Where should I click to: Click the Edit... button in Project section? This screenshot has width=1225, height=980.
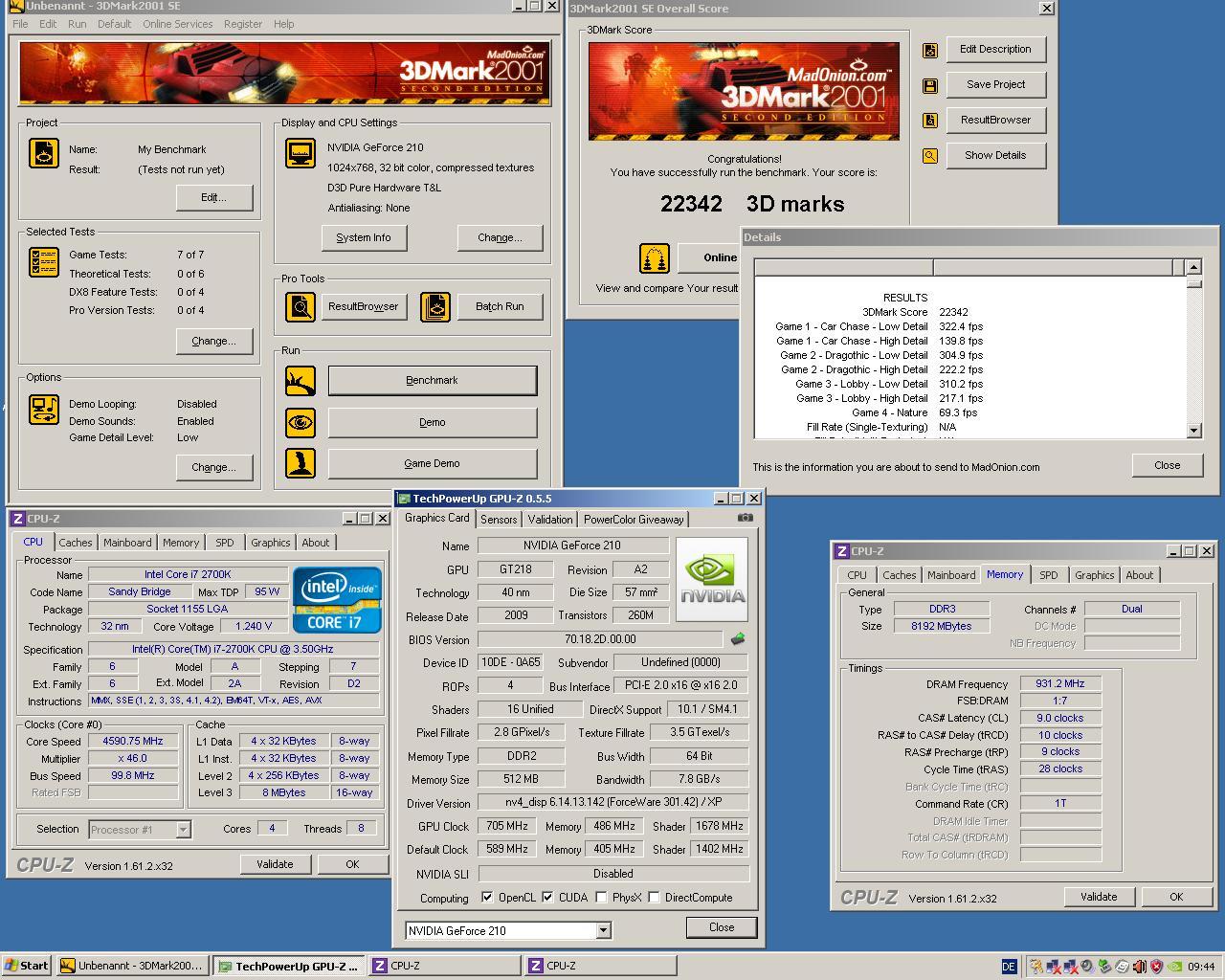tap(214, 197)
